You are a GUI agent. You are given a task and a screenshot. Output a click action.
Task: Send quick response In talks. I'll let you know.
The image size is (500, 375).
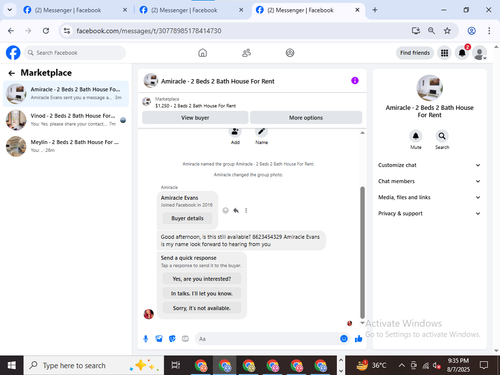pos(202,293)
